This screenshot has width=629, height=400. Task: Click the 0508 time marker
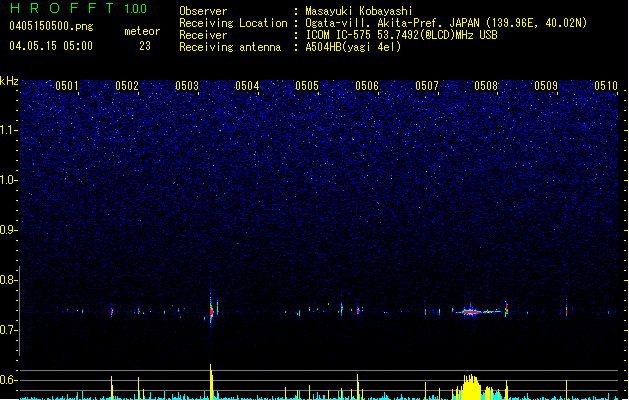[x=486, y=86]
